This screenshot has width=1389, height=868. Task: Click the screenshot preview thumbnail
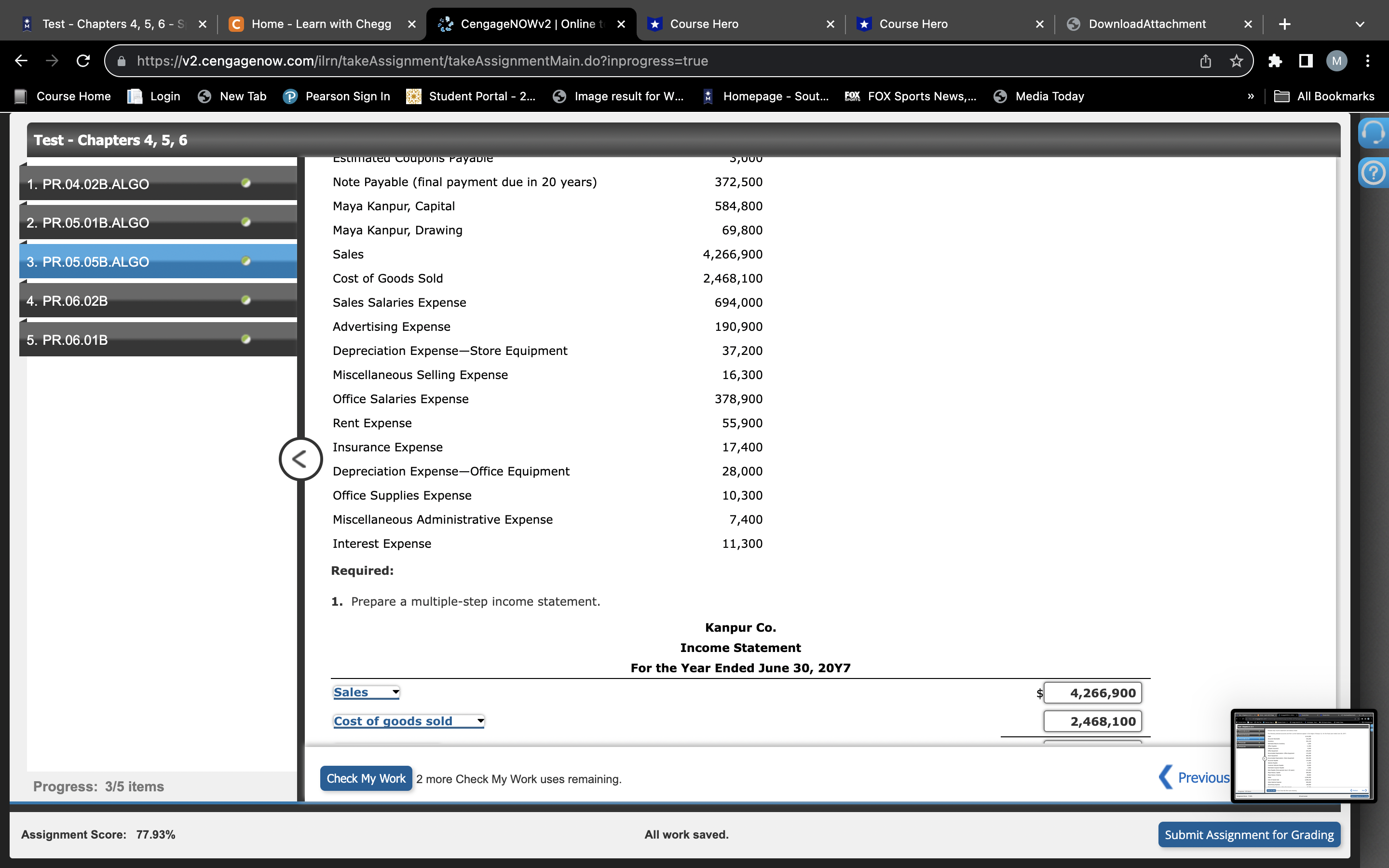(1303, 756)
